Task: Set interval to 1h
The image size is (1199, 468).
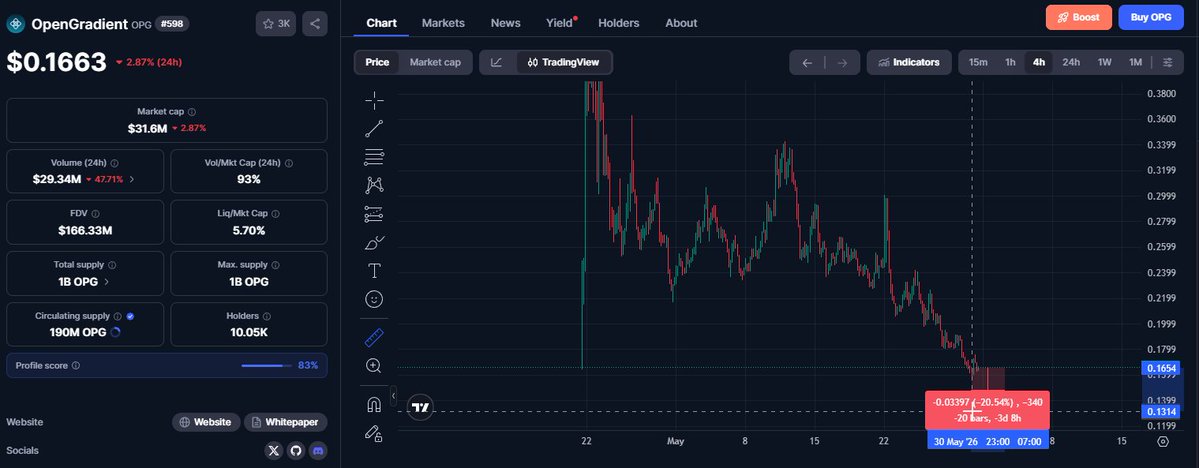Action: 1010,63
